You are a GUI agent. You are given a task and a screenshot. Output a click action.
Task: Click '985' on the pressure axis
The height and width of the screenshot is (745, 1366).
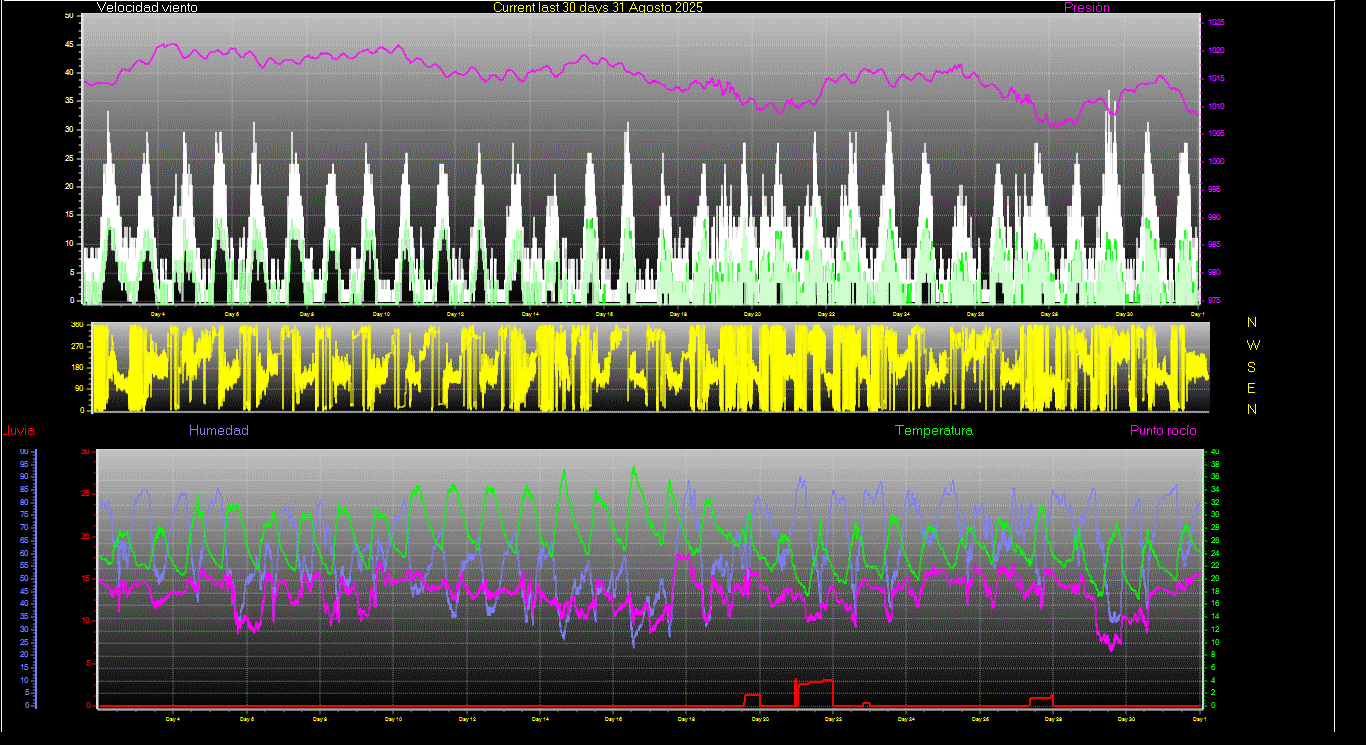tap(1215, 244)
